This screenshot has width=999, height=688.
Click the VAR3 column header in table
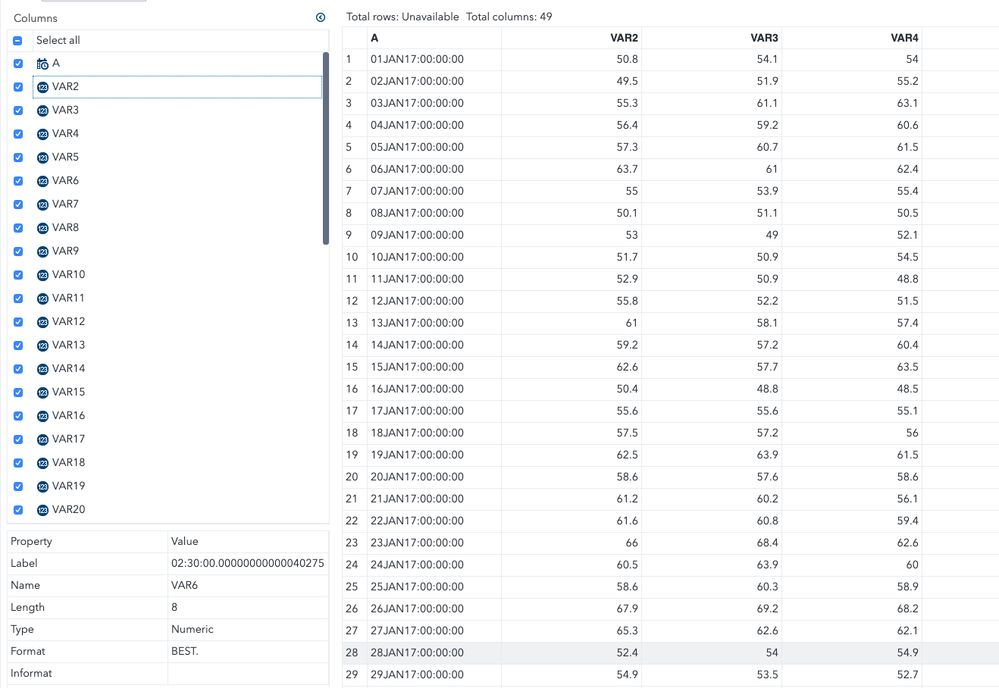(711, 38)
